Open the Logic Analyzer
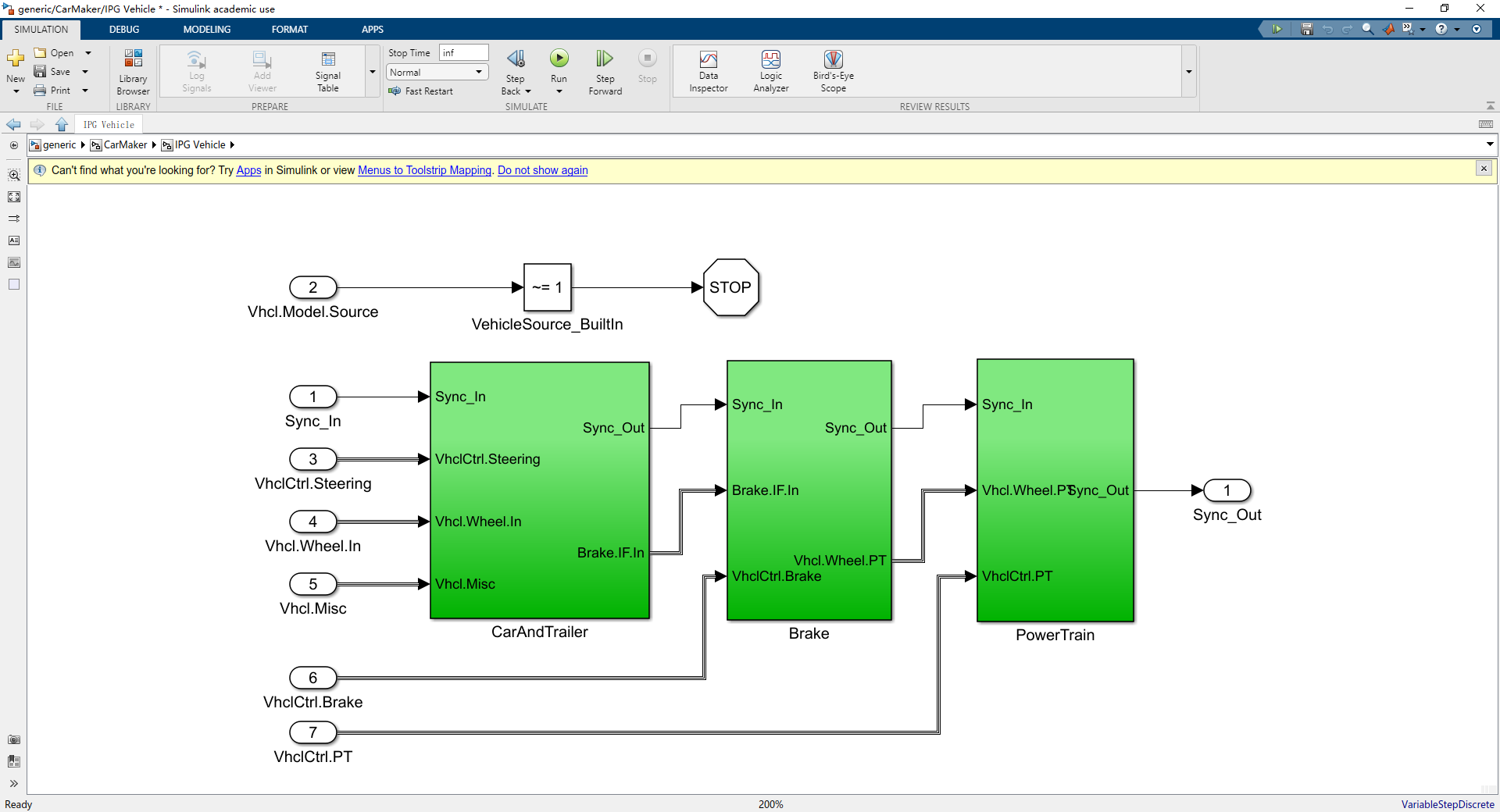The image size is (1500, 812). (771, 72)
